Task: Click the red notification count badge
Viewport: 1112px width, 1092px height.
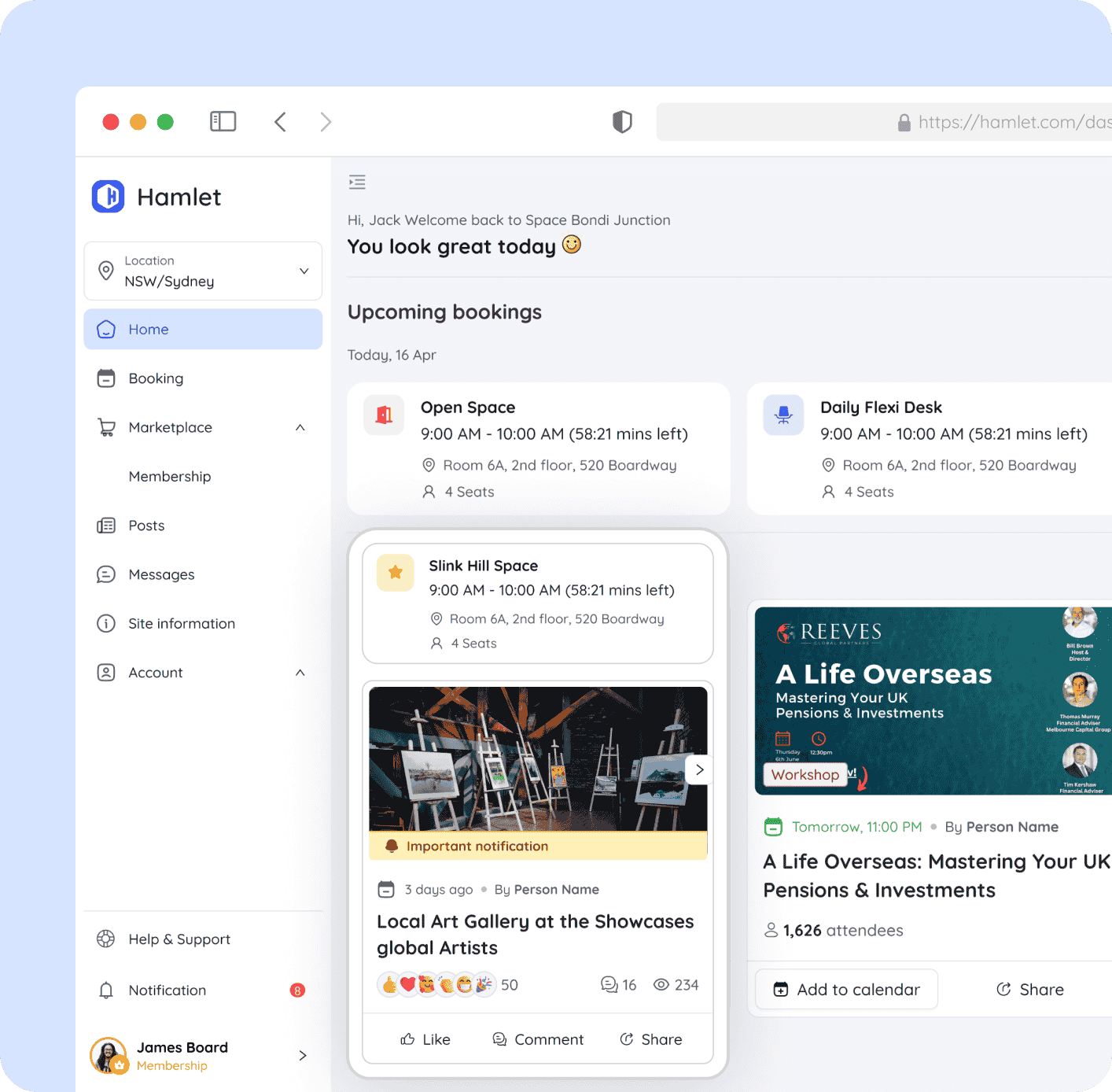Action: [x=297, y=991]
